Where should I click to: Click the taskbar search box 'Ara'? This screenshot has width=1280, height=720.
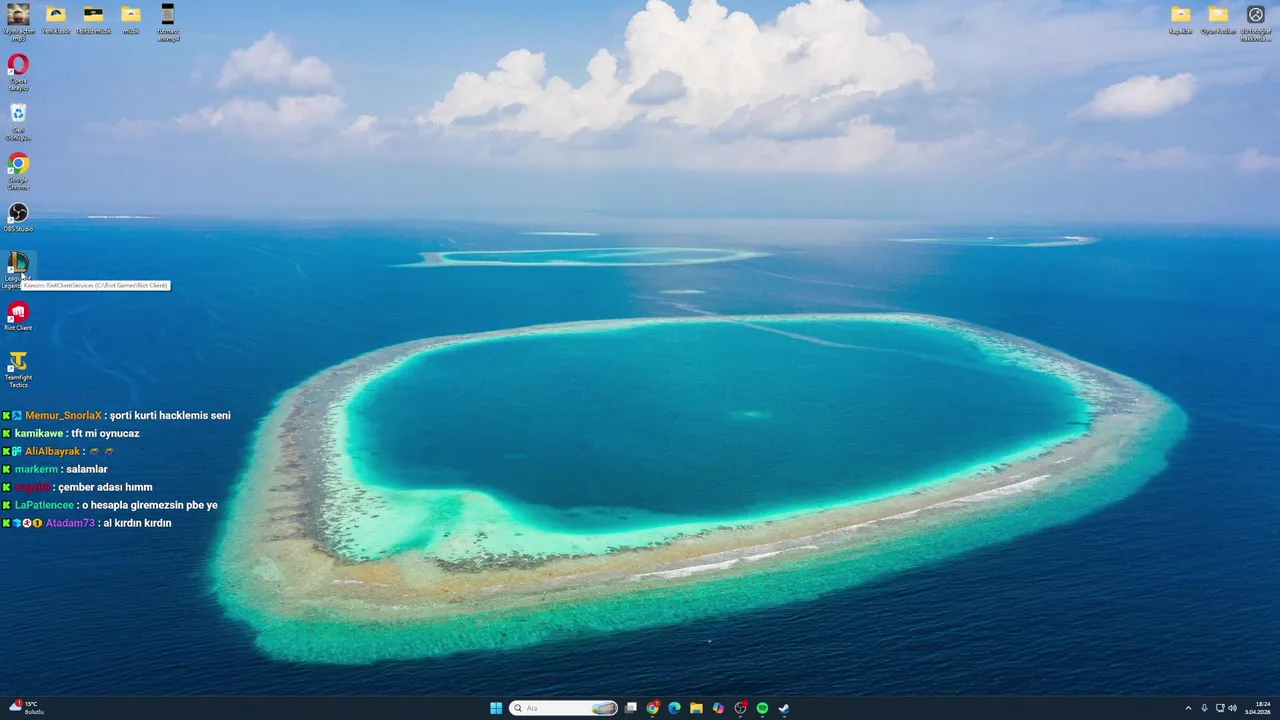coord(564,708)
